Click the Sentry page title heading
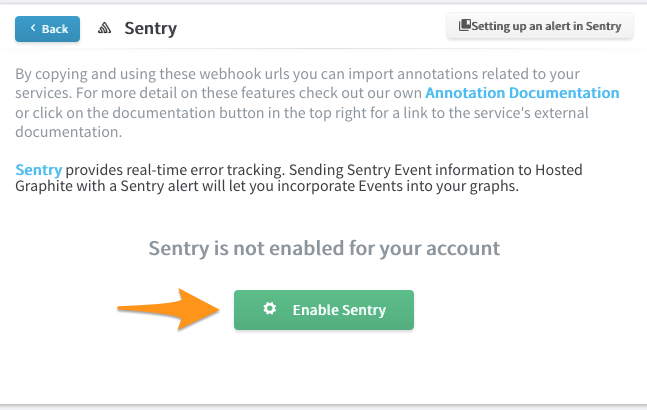Screen dimensions: 647x410 [151, 28]
